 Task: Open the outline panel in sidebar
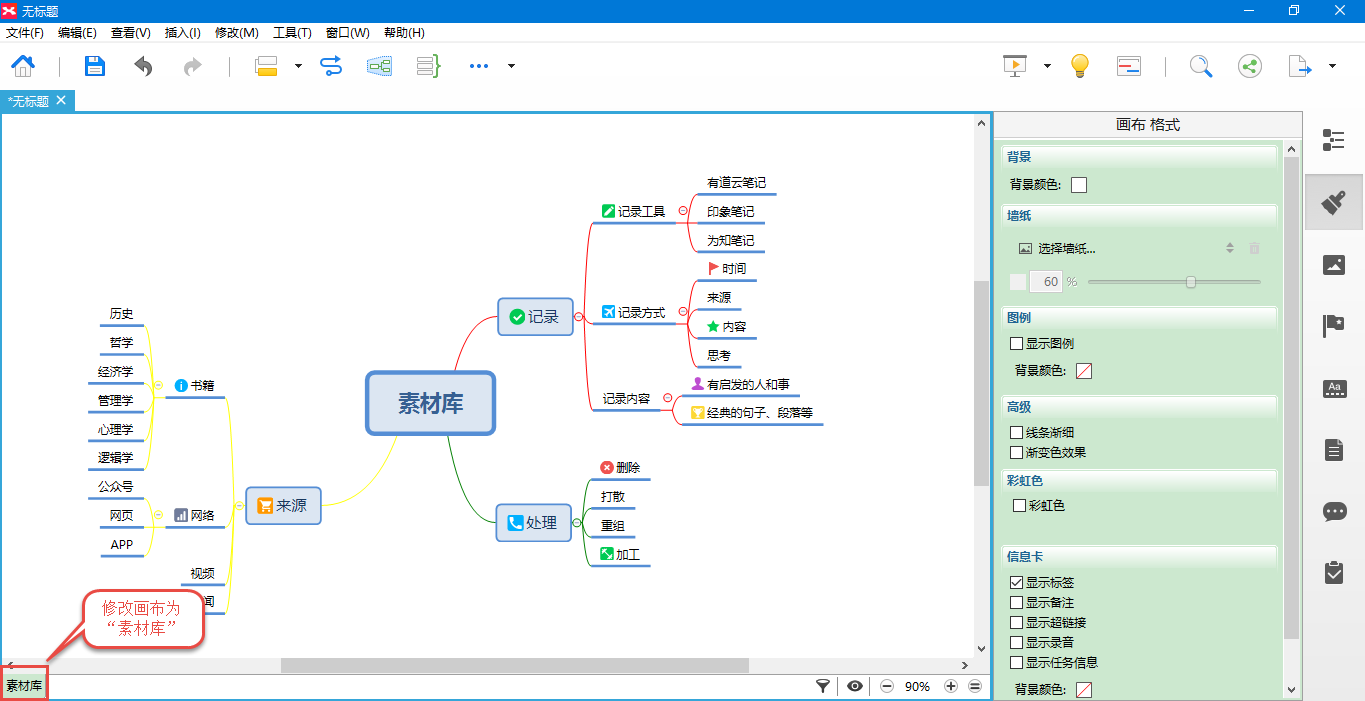click(x=1334, y=140)
